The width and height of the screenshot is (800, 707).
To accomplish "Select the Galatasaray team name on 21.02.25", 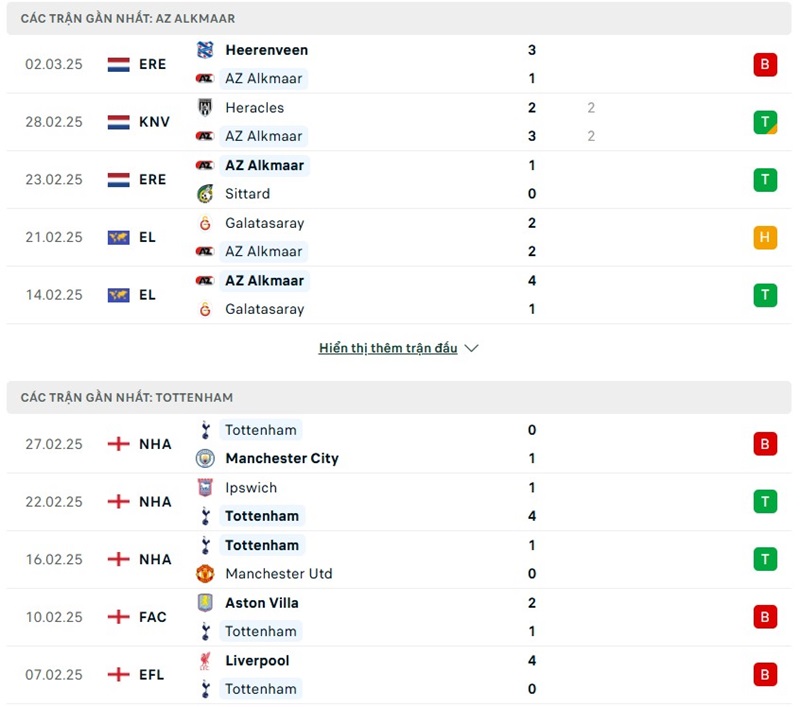I will coord(264,223).
